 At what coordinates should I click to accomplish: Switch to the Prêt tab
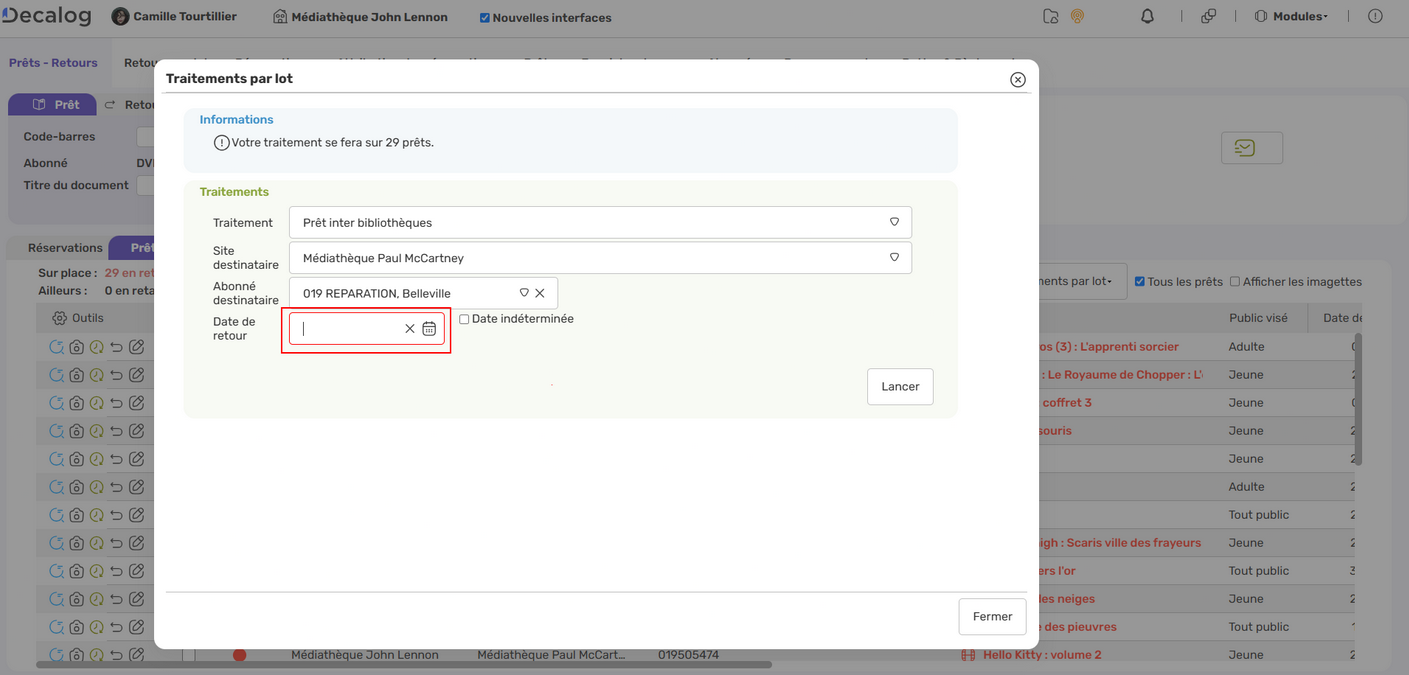pyautogui.click(x=52, y=103)
